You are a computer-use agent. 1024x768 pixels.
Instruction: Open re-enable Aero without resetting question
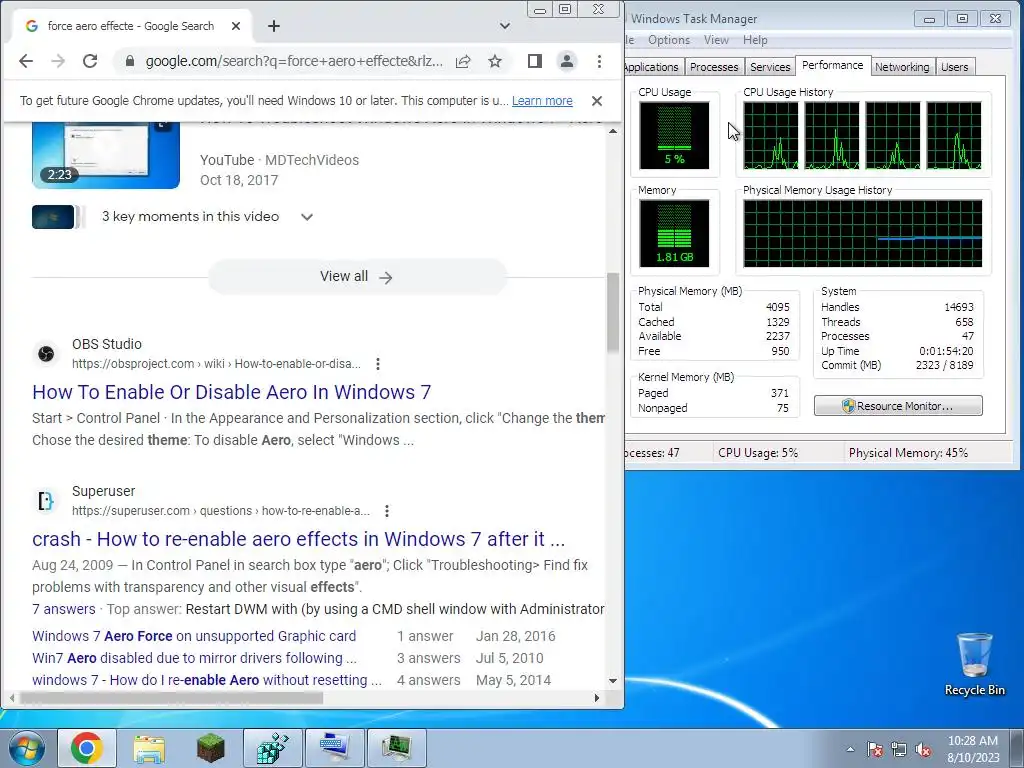tap(206, 680)
